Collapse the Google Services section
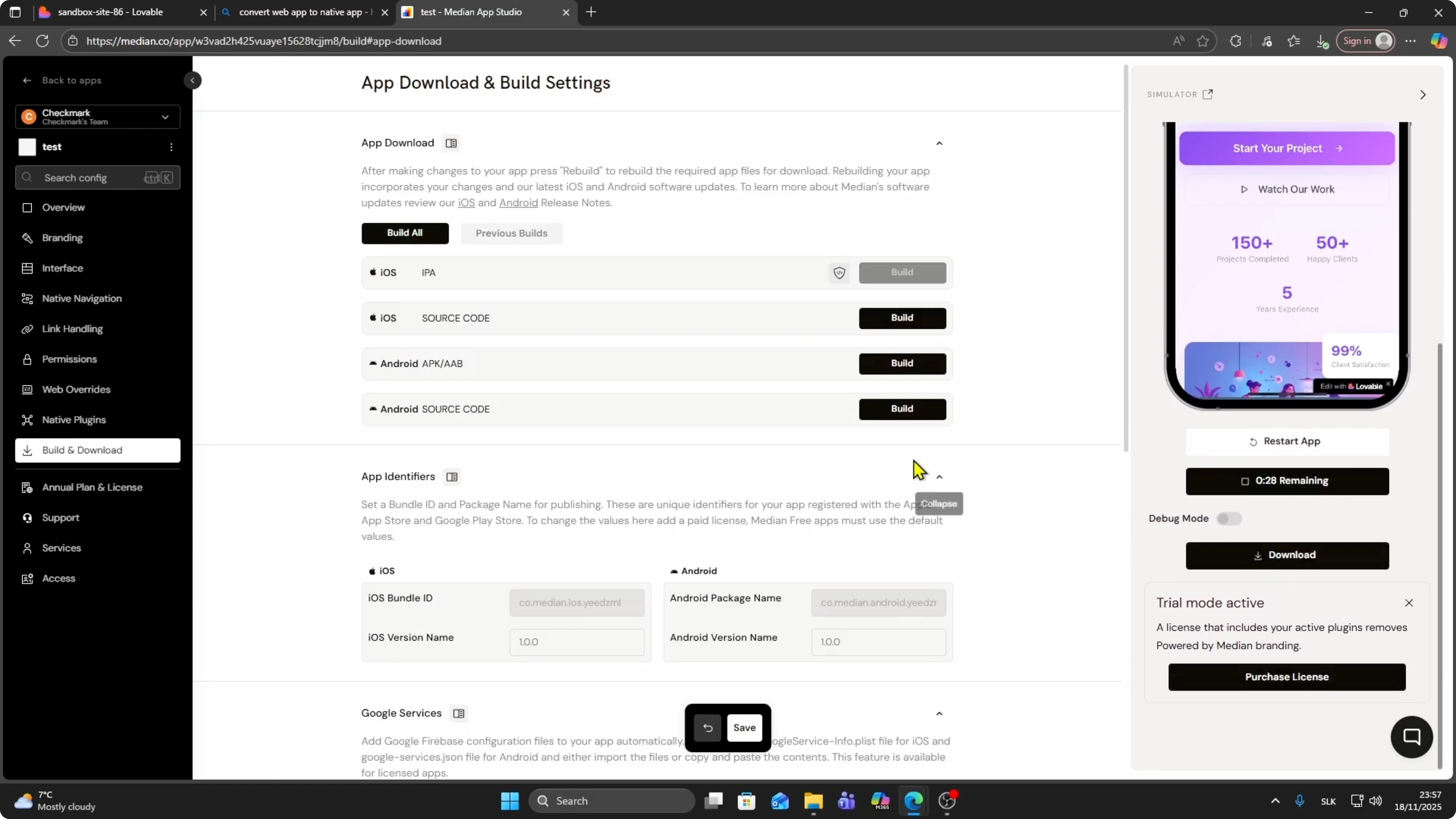Image resolution: width=1456 pixels, height=819 pixels. tap(939, 714)
